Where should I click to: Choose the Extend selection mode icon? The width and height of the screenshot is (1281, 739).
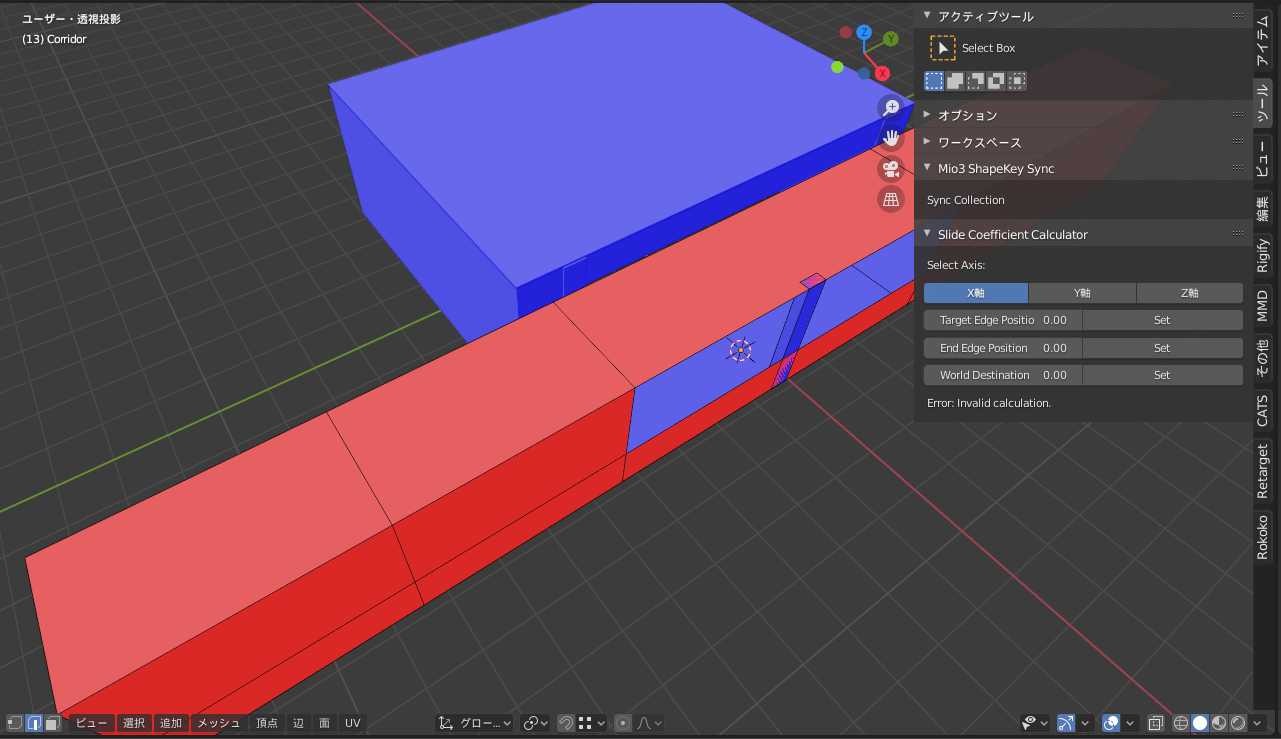[955, 81]
